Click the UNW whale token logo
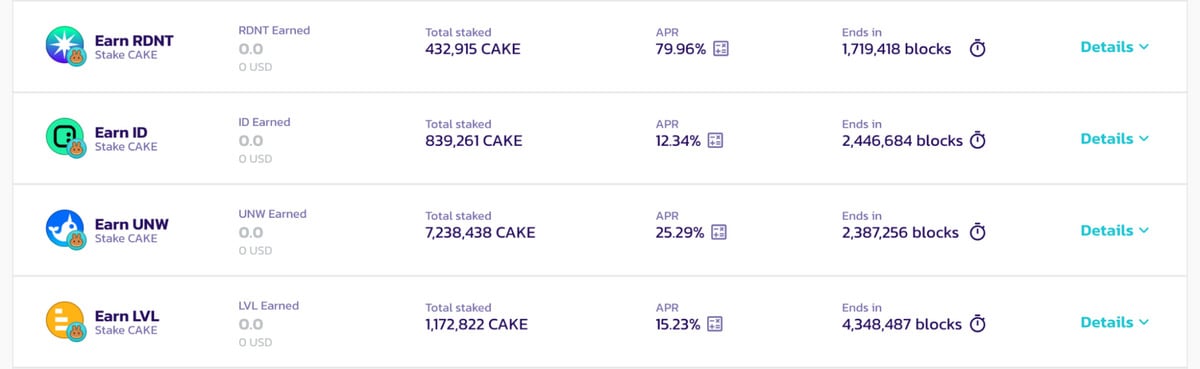The height and width of the screenshot is (369, 1200). (x=64, y=228)
